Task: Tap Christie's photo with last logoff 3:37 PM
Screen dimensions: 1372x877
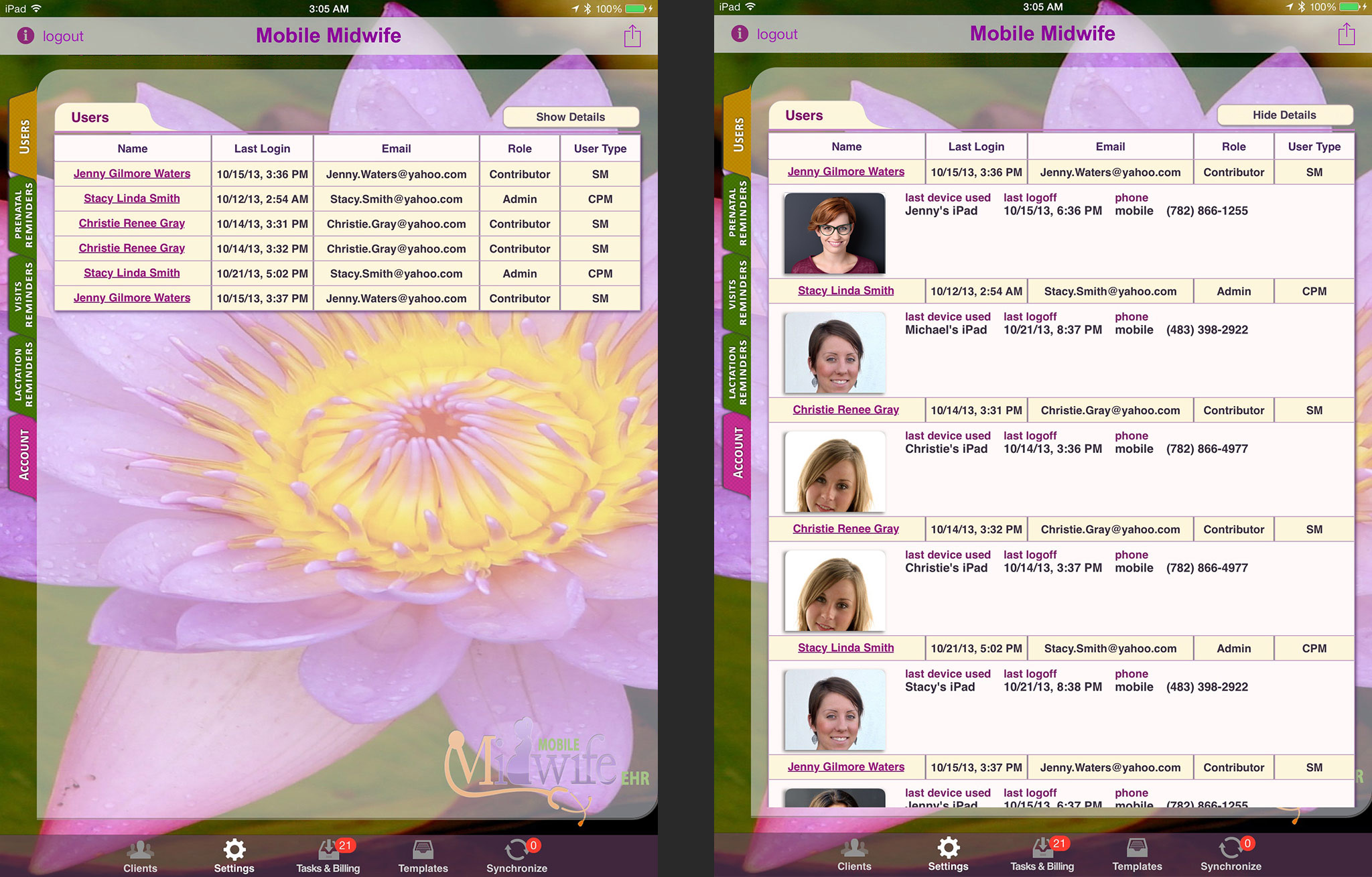Action: click(x=835, y=590)
